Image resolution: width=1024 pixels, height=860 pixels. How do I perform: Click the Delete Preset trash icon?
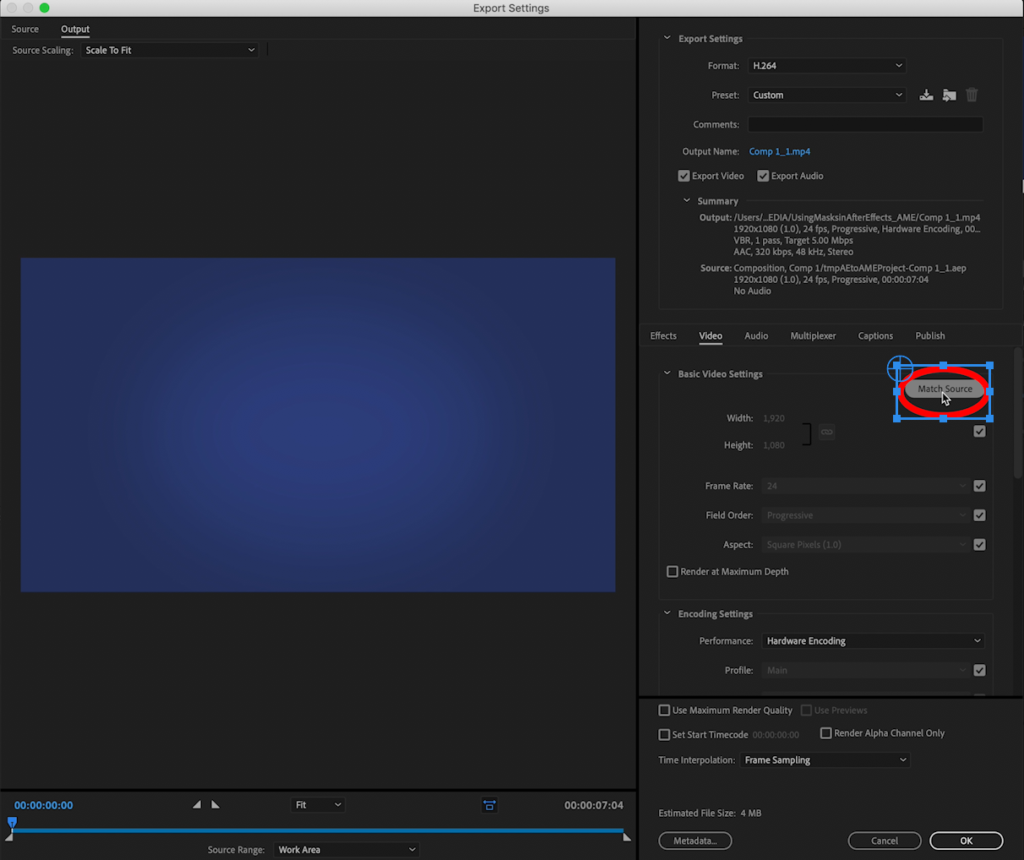972,95
